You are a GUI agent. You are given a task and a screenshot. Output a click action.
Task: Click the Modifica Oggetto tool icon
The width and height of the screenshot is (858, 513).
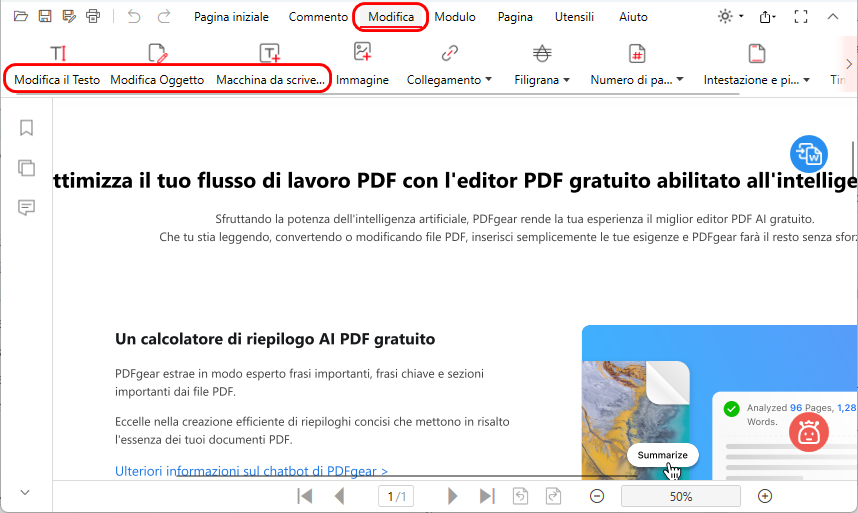coord(157,54)
